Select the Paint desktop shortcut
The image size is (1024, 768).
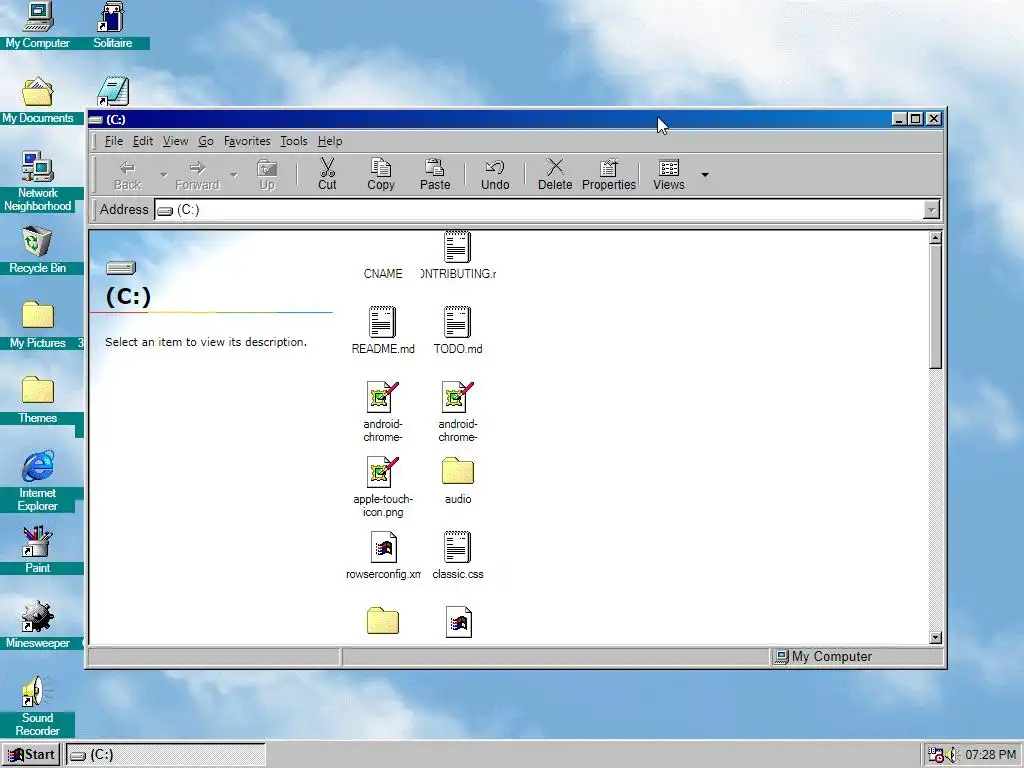pos(37,550)
